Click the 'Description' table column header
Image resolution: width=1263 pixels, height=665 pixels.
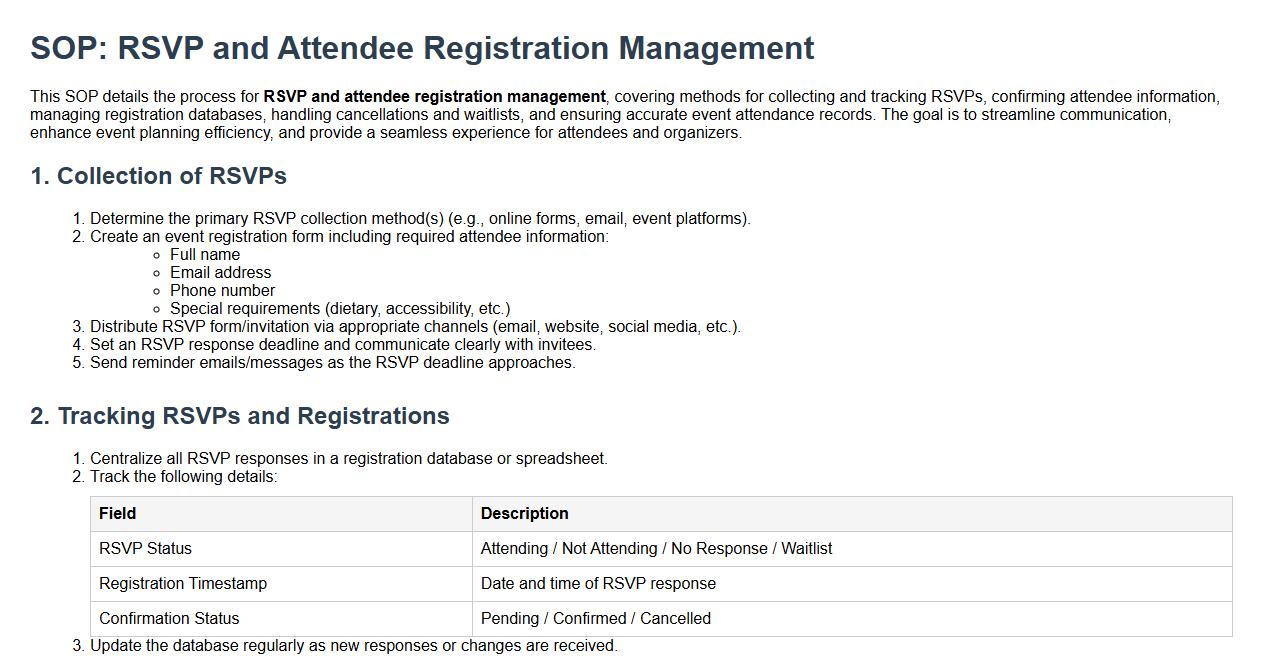[524, 514]
